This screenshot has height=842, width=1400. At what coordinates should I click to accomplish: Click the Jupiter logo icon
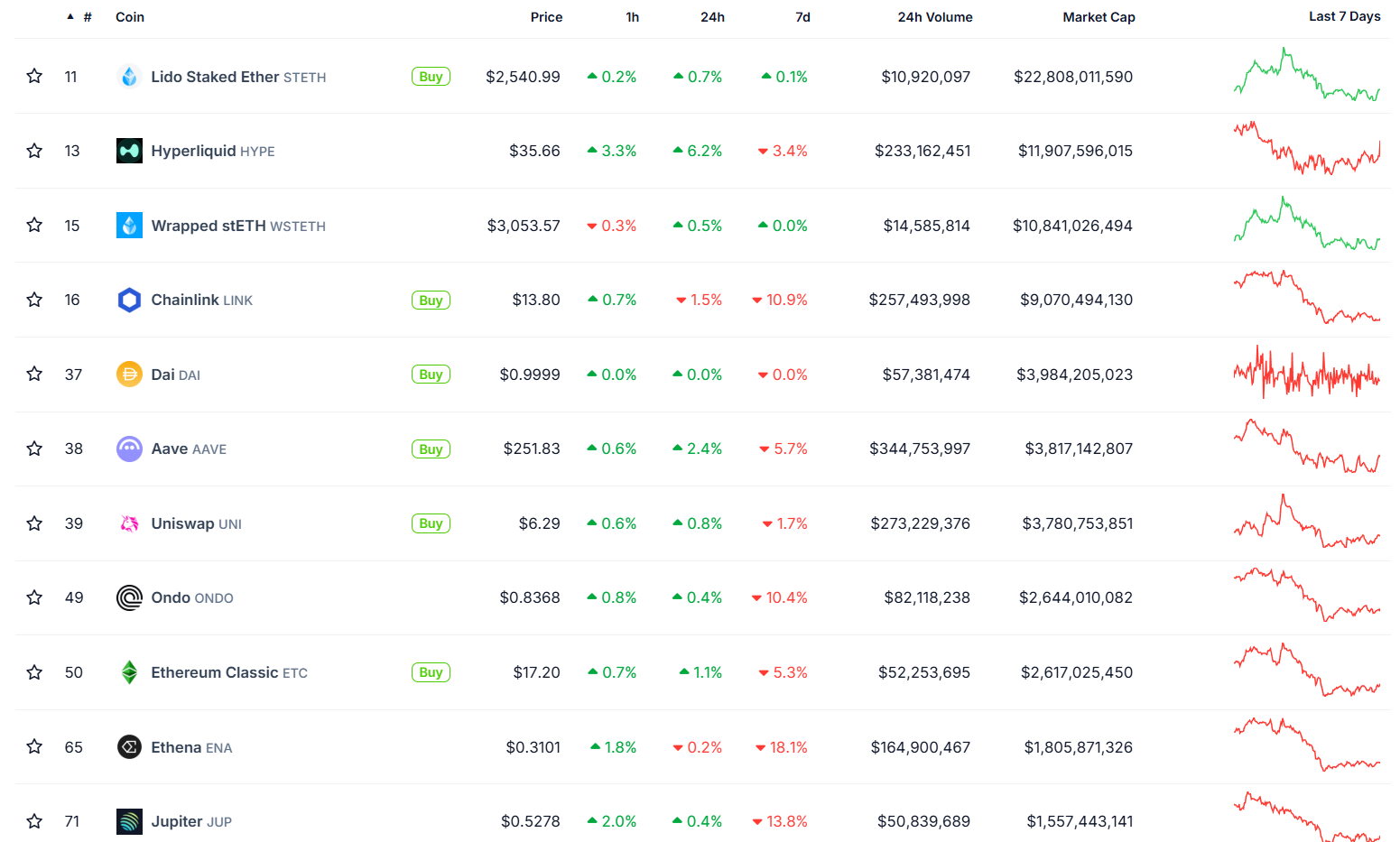[129, 821]
